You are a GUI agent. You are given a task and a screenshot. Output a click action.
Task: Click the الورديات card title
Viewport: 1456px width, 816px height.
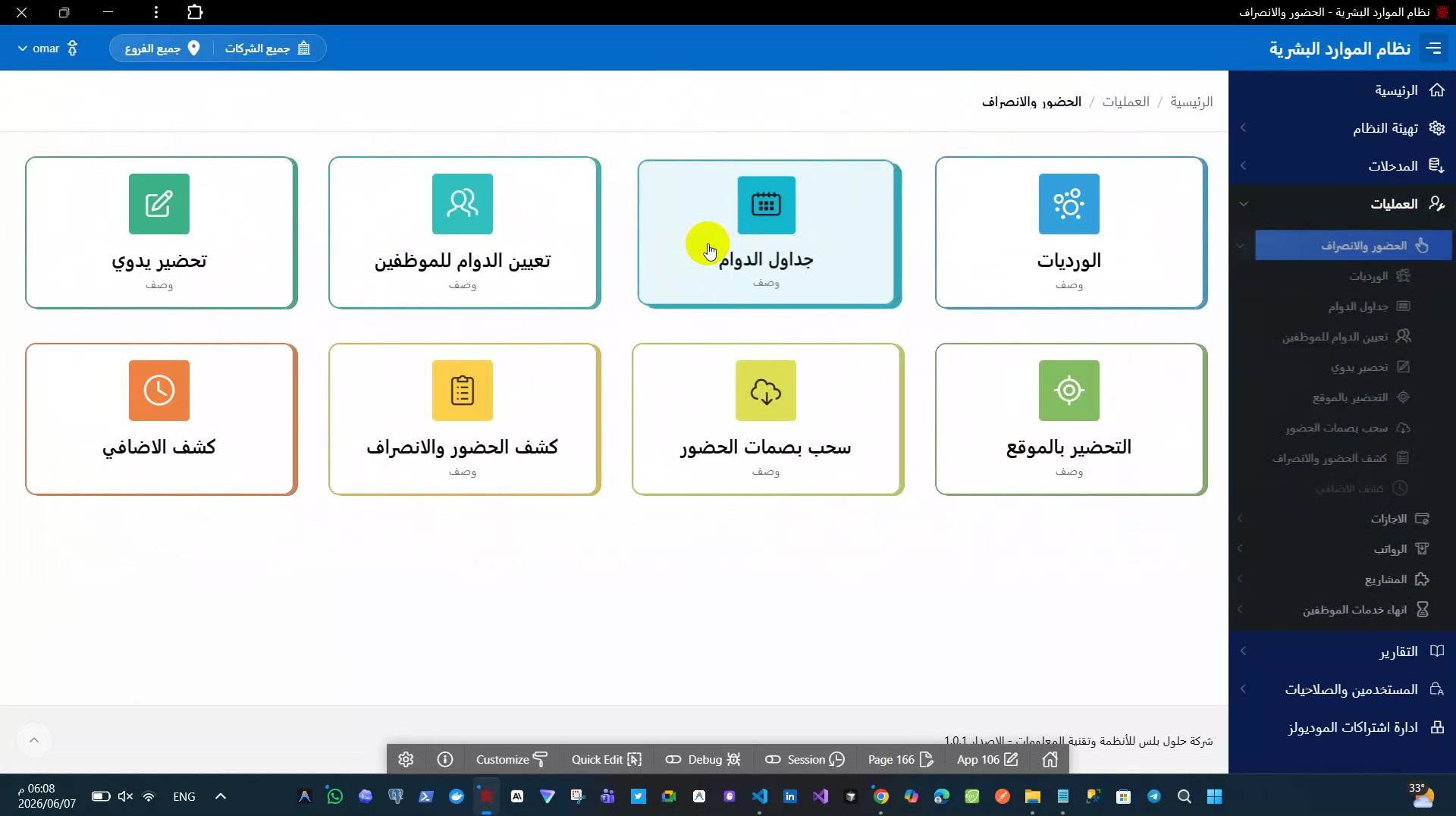pos(1068,261)
